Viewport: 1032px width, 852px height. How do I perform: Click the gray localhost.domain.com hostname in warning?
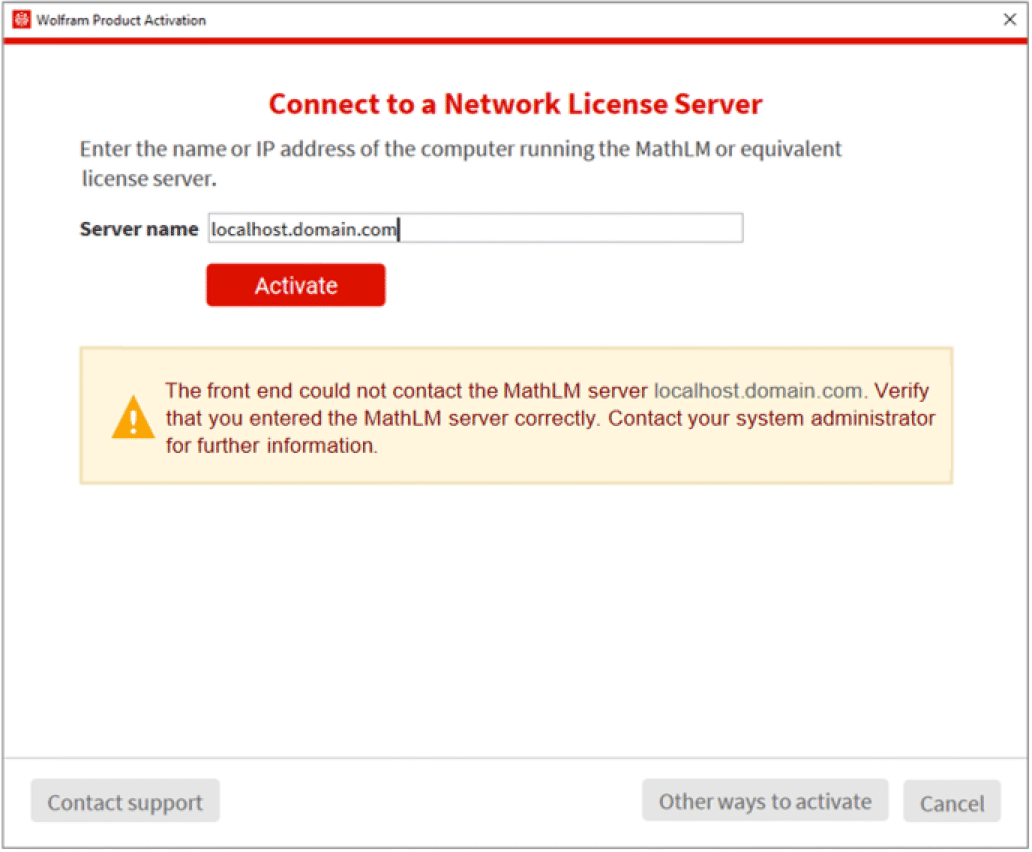pos(757,391)
